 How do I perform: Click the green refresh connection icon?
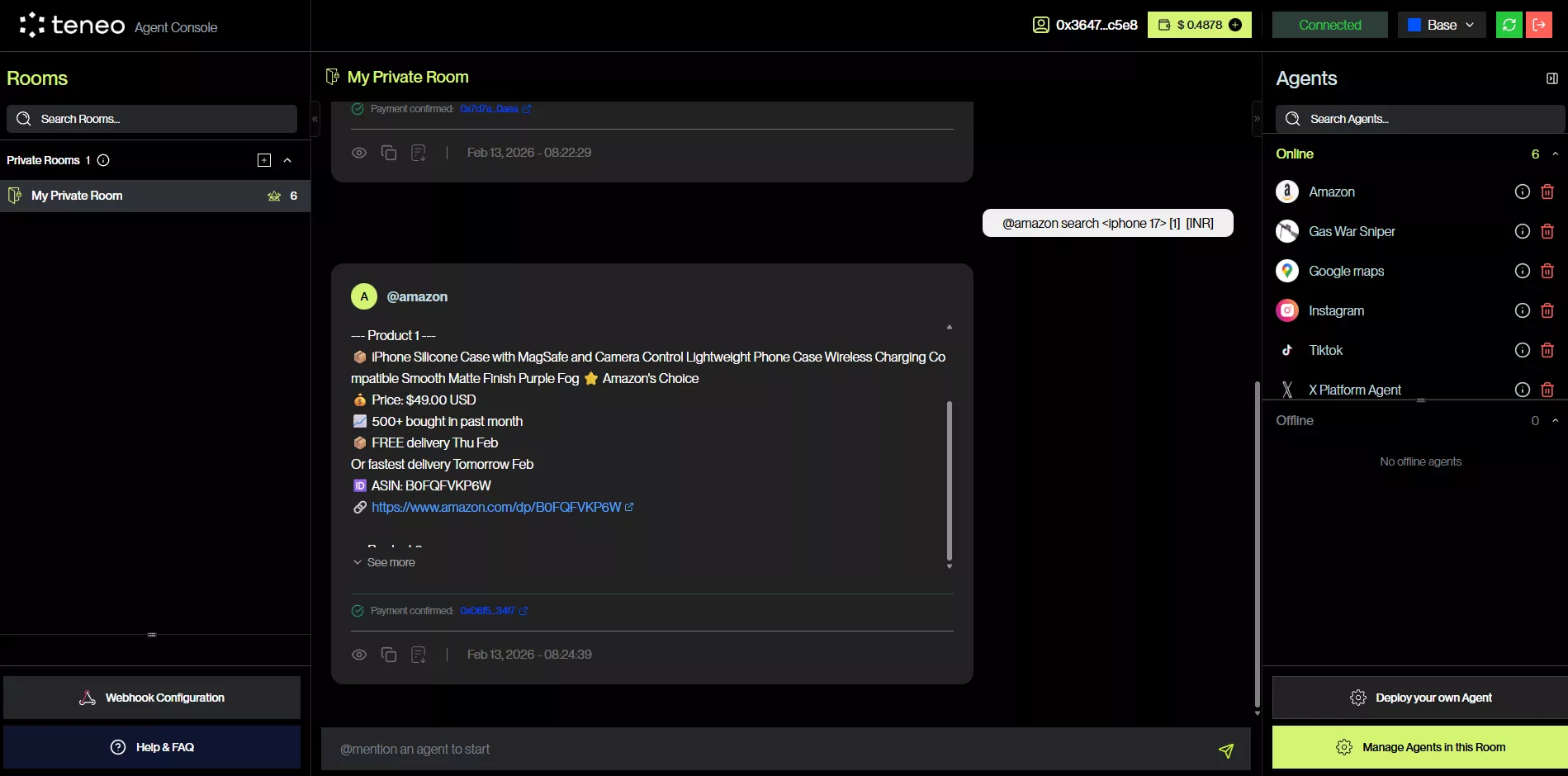[1509, 25]
